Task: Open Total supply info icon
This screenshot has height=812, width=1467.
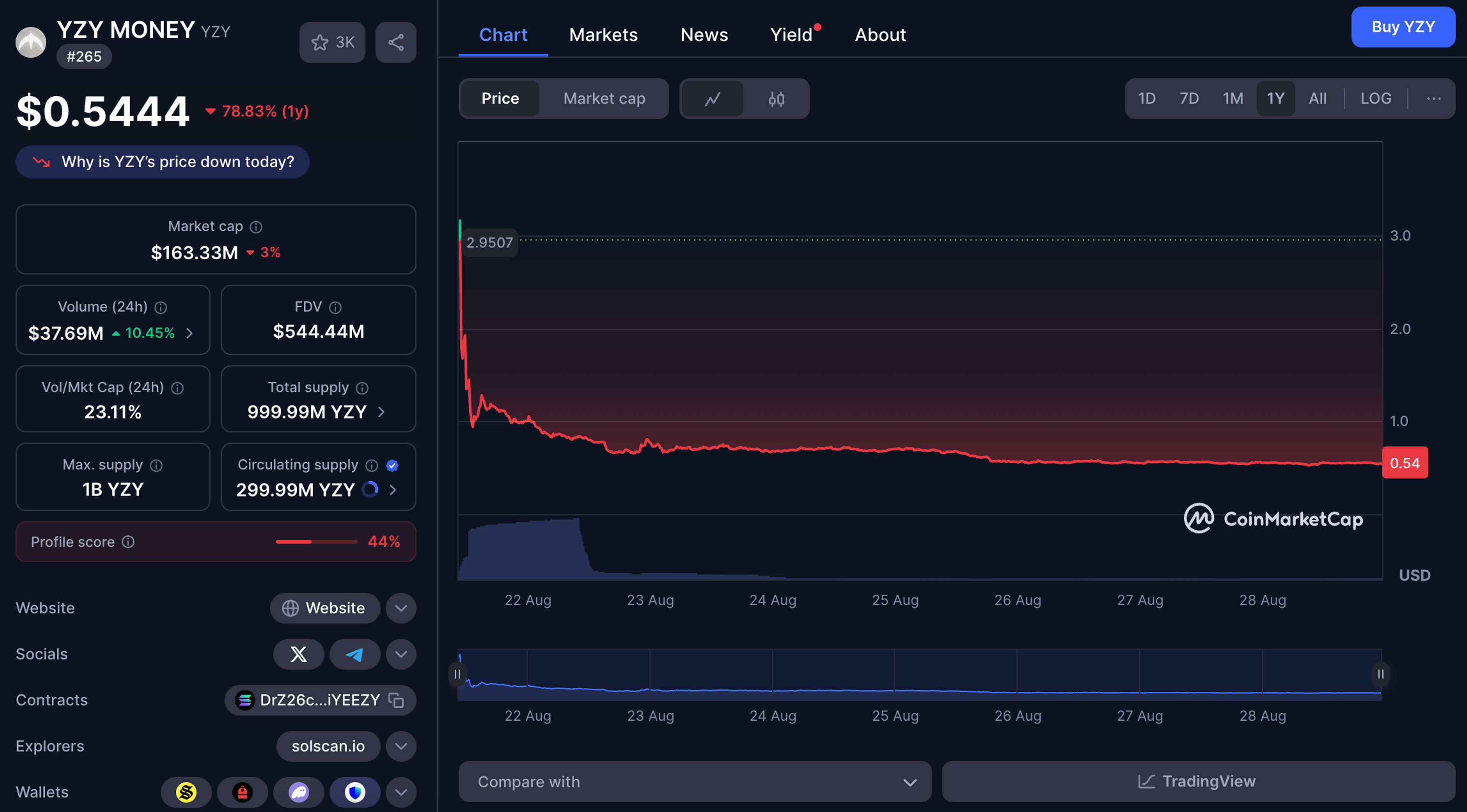Action: coord(362,388)
